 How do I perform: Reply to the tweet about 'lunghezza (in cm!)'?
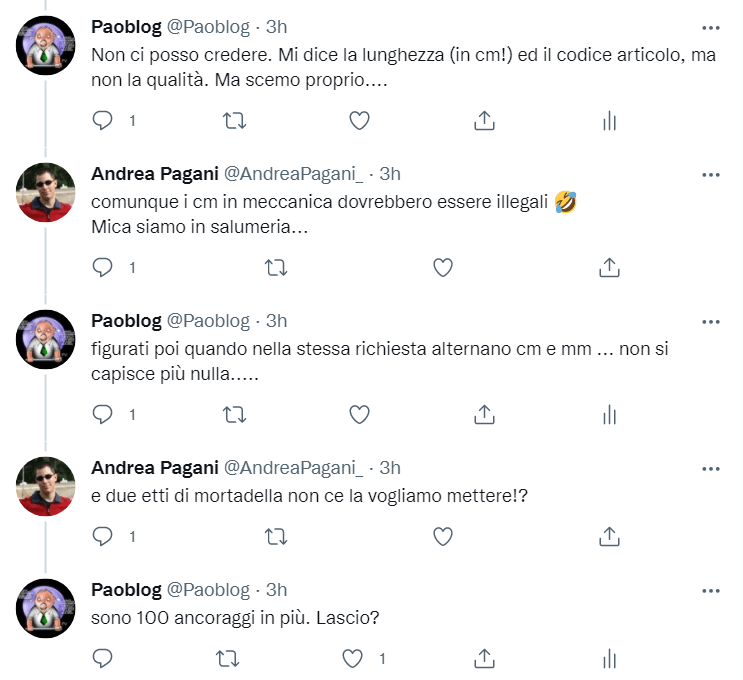[x=103, y=121]
